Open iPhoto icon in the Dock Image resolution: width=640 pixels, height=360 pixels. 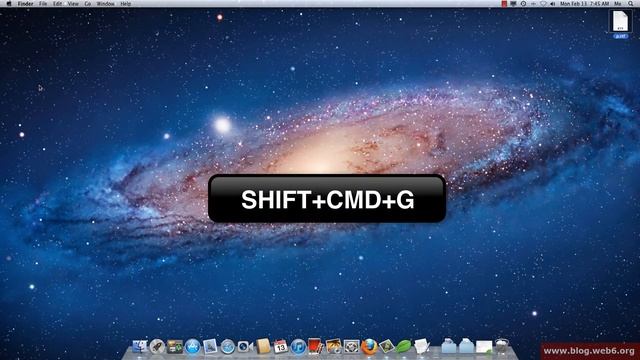point(333,346)
